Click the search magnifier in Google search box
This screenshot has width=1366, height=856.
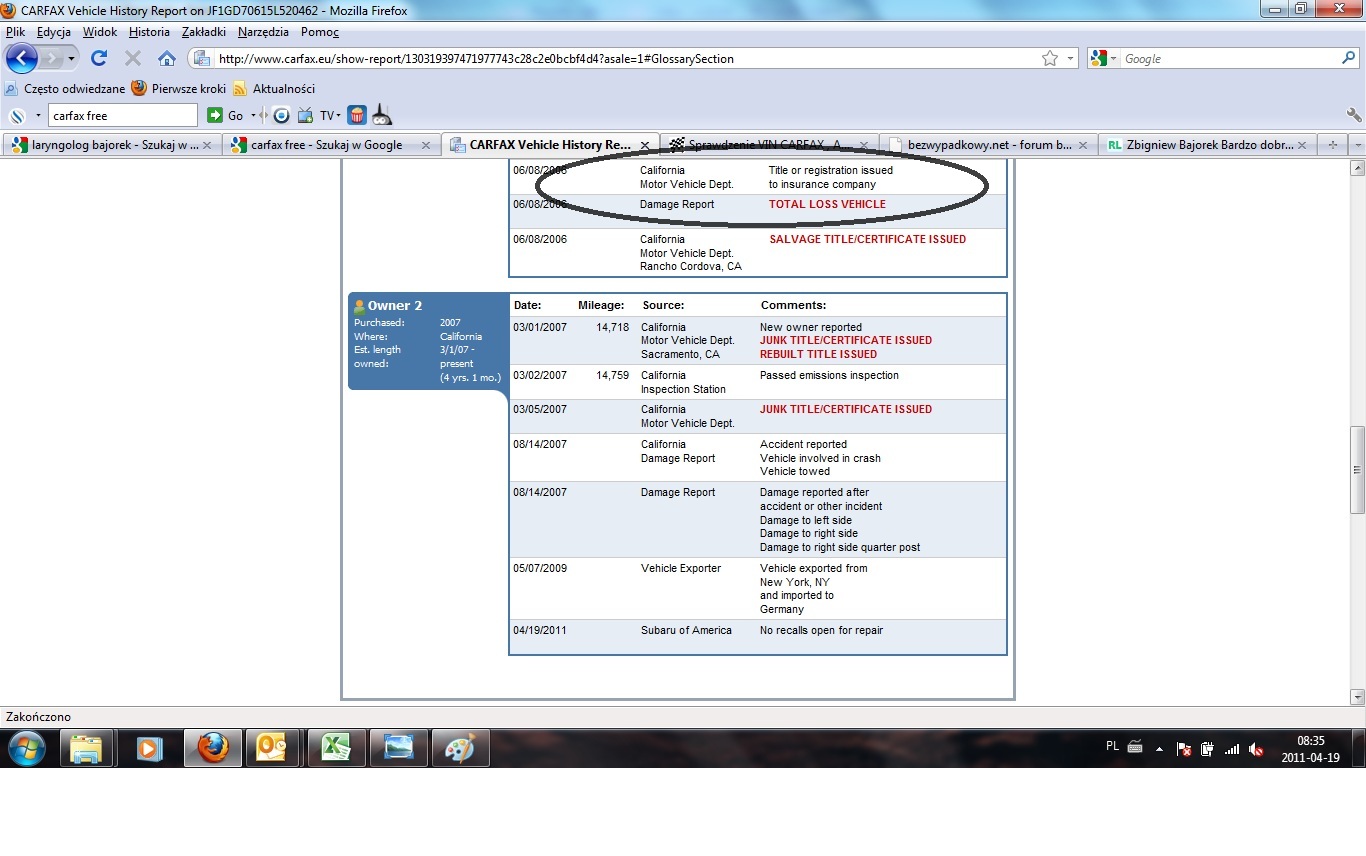click(x=1348, y=59)
